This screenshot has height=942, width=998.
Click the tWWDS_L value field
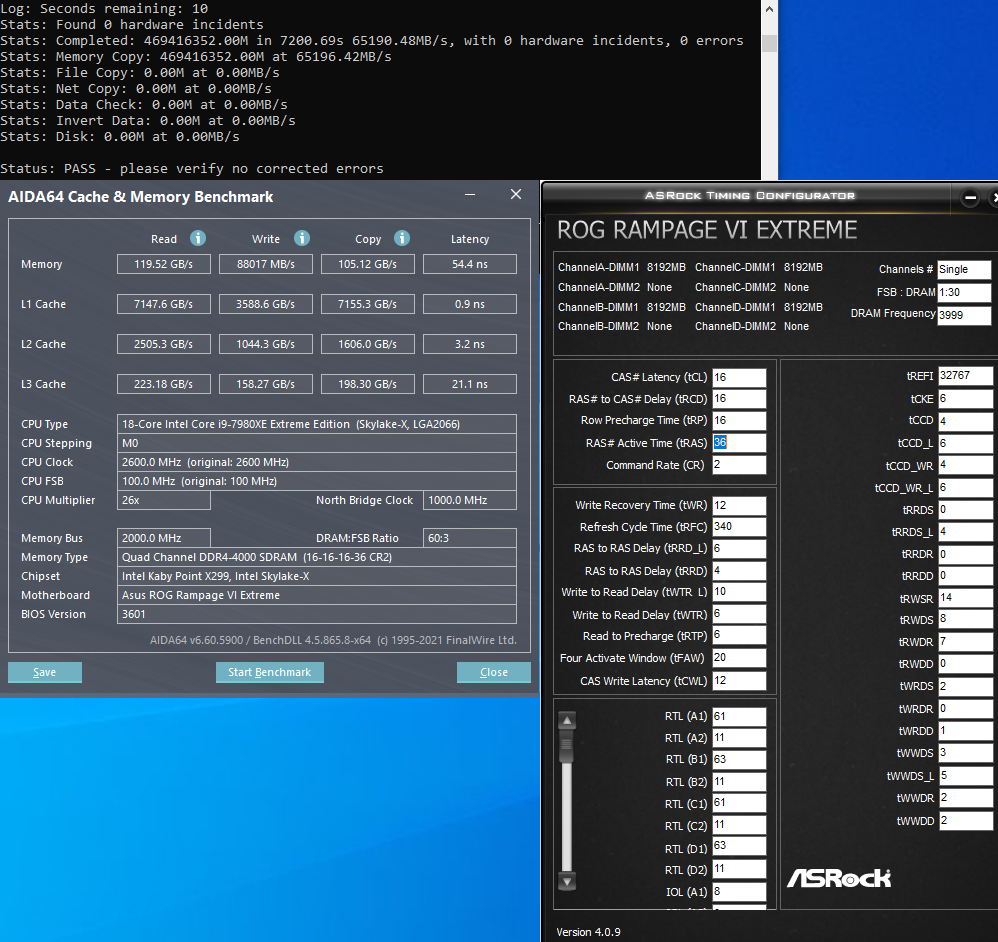tap(965, 776)
